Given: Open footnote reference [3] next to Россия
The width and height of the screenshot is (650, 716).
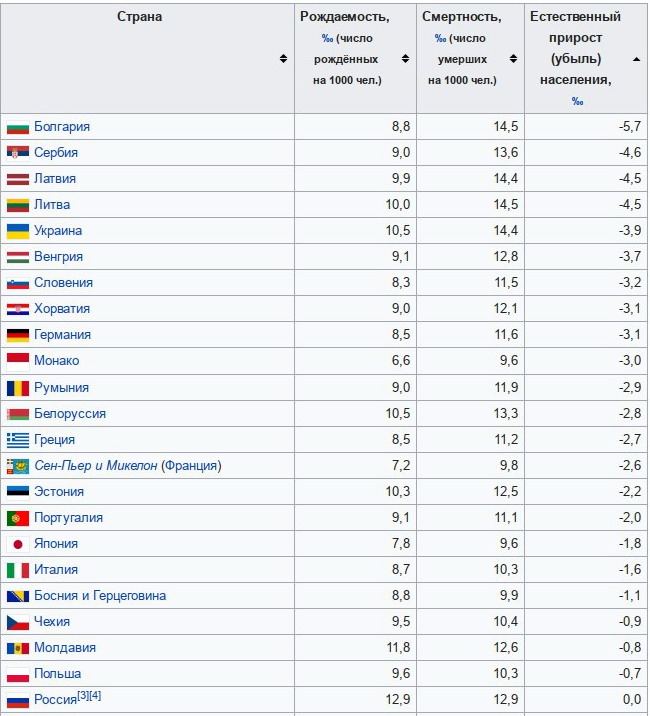Looking at the screenshot, I should coord(83,695).
